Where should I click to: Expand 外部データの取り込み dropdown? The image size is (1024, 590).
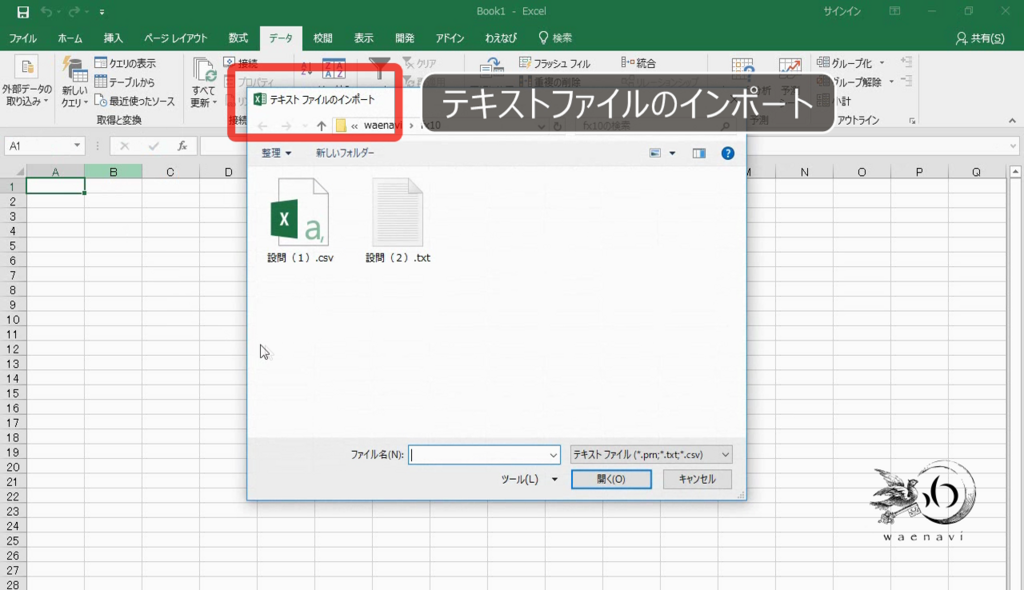pos(27,82)
